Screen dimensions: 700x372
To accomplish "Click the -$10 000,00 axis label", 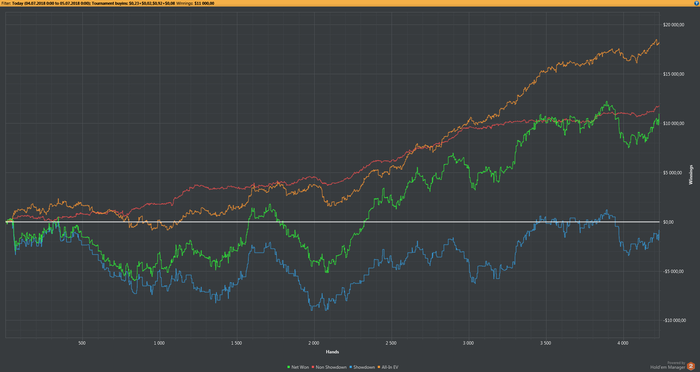I will [x=674, y=320].
